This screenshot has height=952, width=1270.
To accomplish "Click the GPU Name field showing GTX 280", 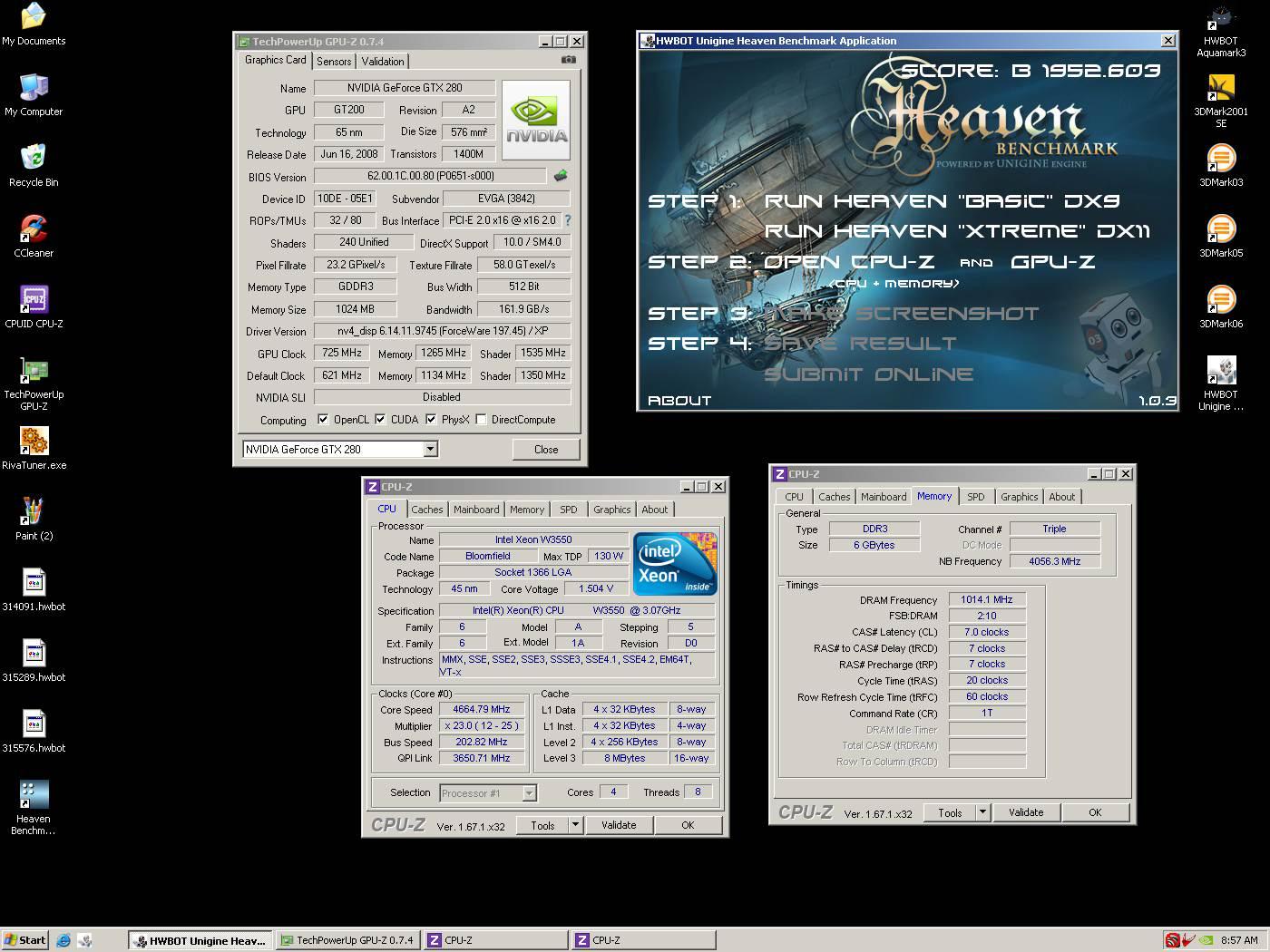I will [x=405, y=88].
